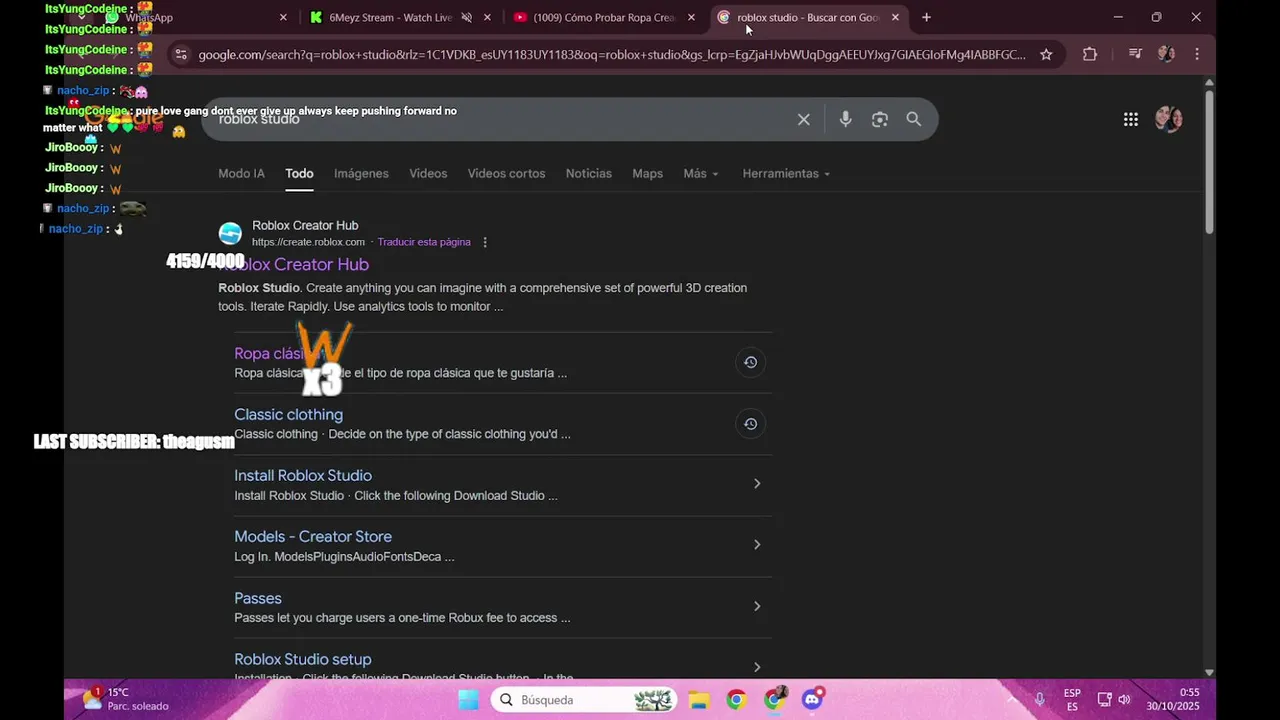
Task: Submit search with the magnifying glass icon
Action: point(913,119)
